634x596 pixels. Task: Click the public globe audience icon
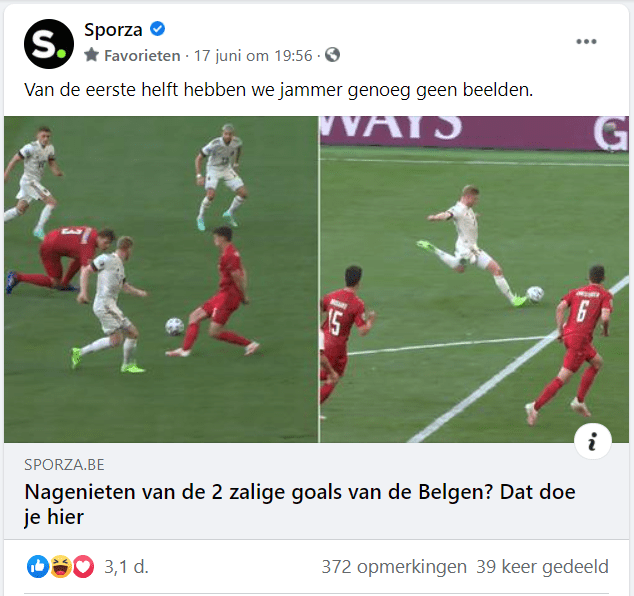tap(332, 55)
